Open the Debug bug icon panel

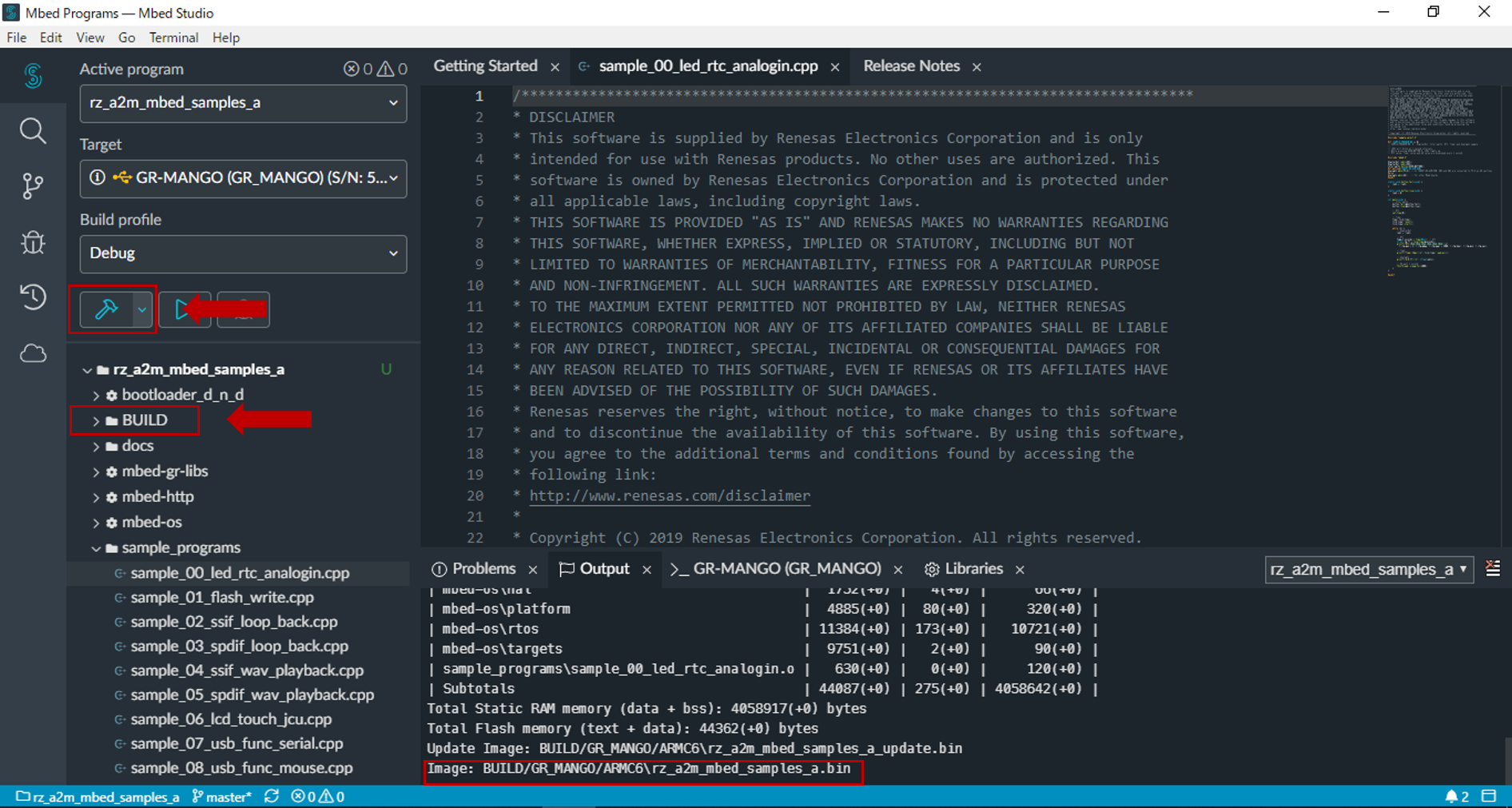(x=33, y=242)
